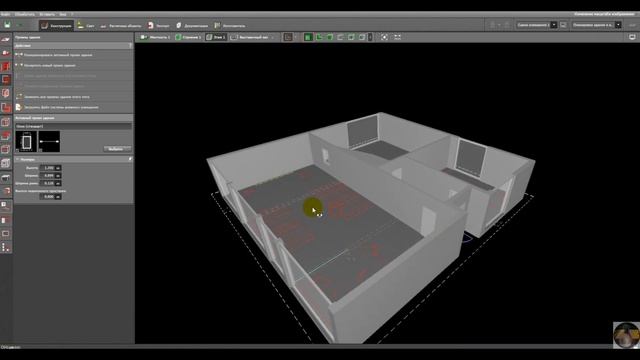Switch to the Свет mode tab
The image size is (640, 360).
[86, 26]
